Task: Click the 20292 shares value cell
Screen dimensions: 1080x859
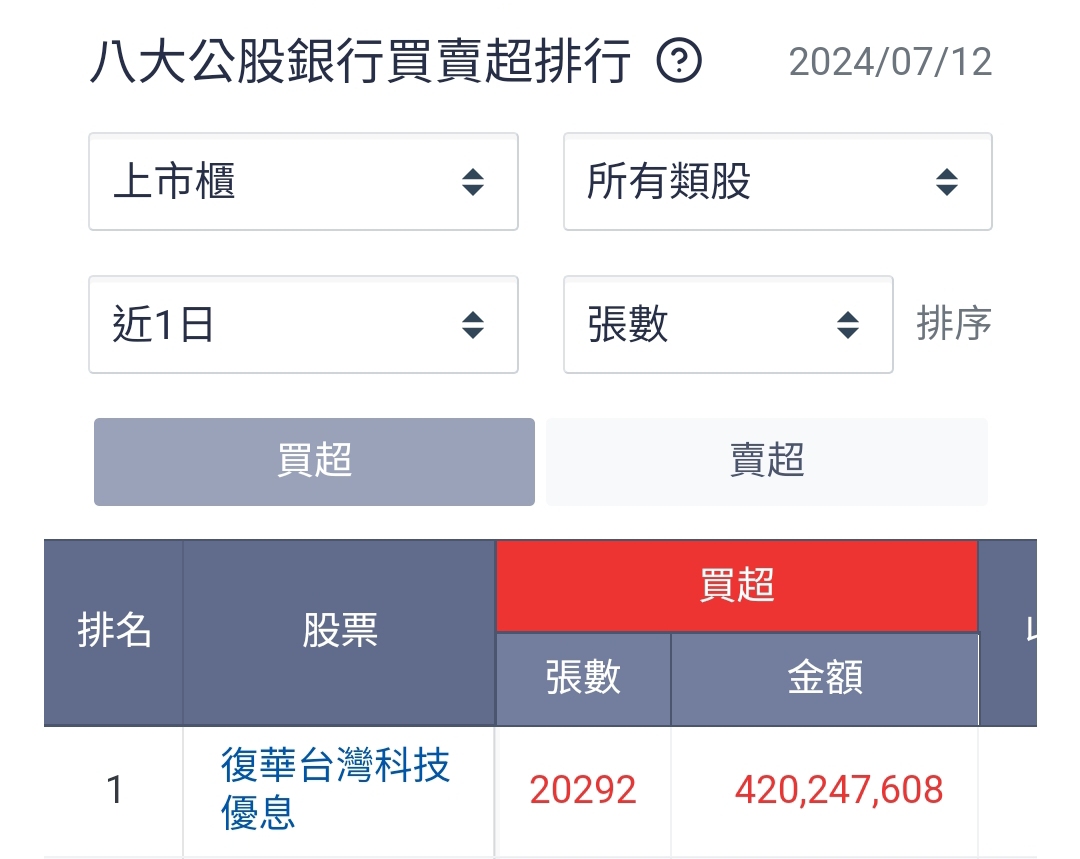Action: [583, 790]
